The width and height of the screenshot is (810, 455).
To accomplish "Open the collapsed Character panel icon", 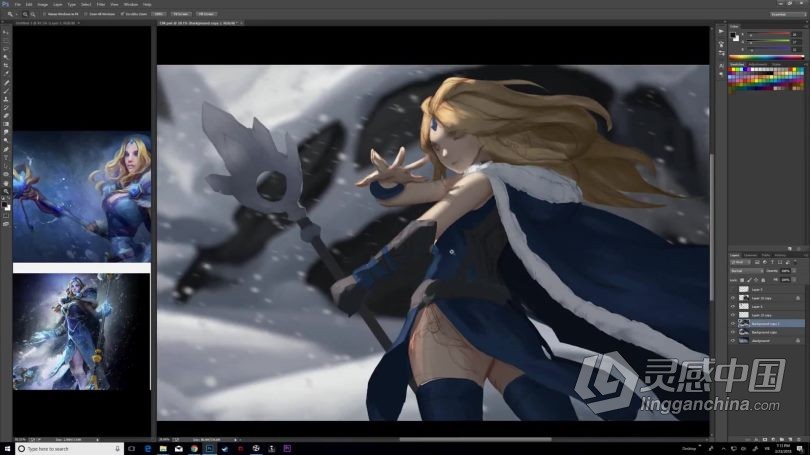I will [x=721, y=66].
